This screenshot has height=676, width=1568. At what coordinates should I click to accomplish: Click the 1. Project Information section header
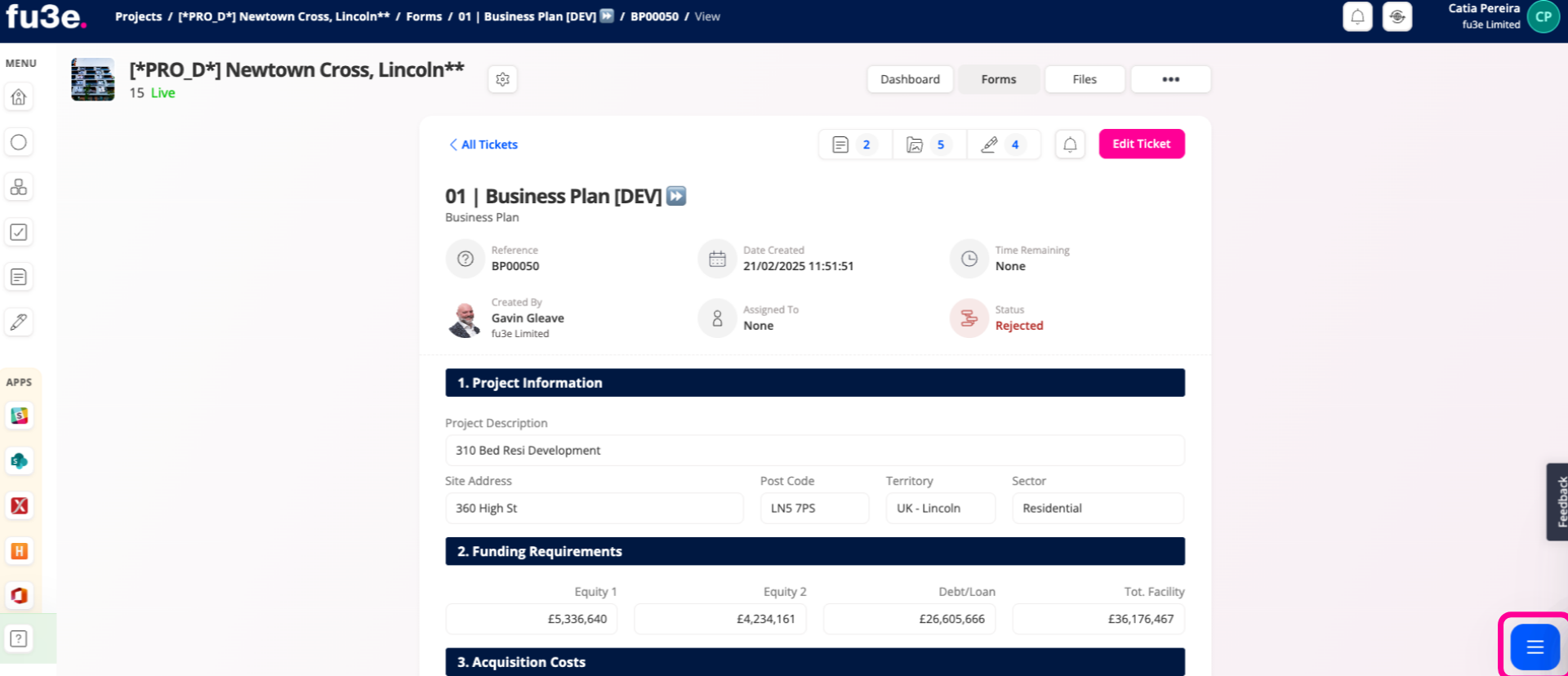pyautogui.click(x=815, y=383)
